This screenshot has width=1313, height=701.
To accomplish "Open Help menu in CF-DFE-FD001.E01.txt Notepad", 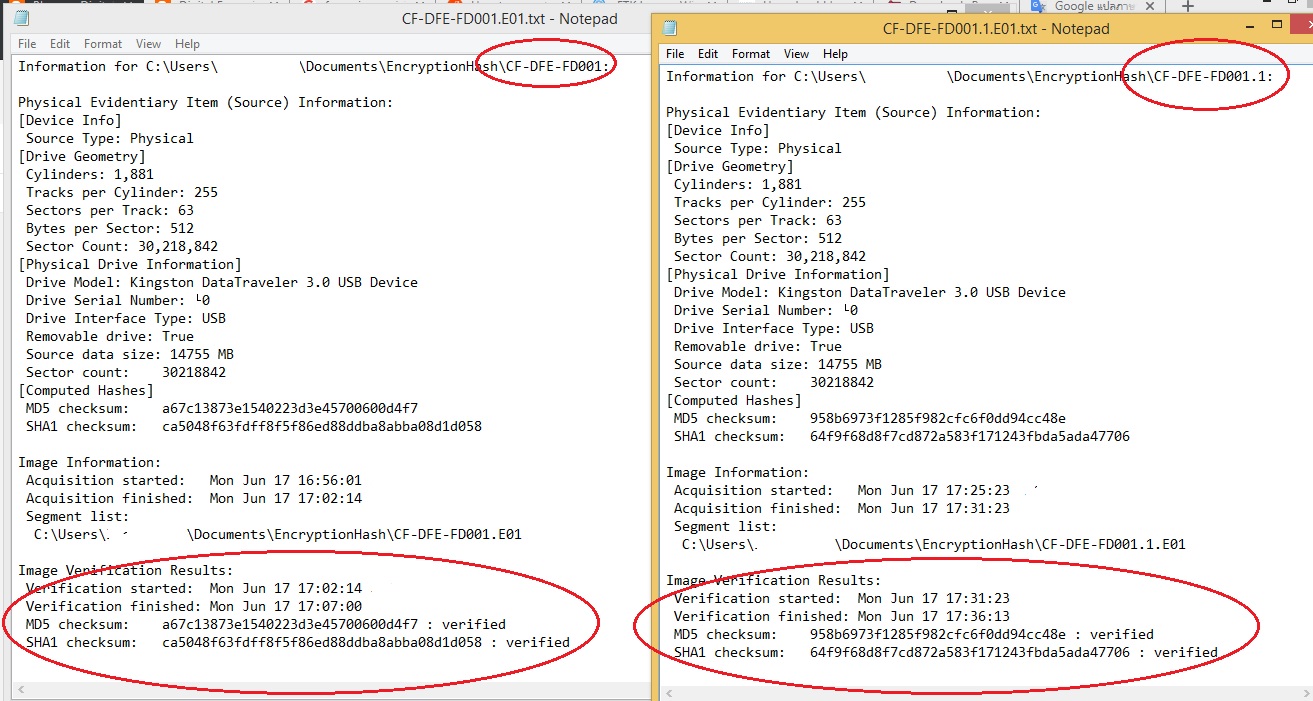I will [x=187, y=44].
